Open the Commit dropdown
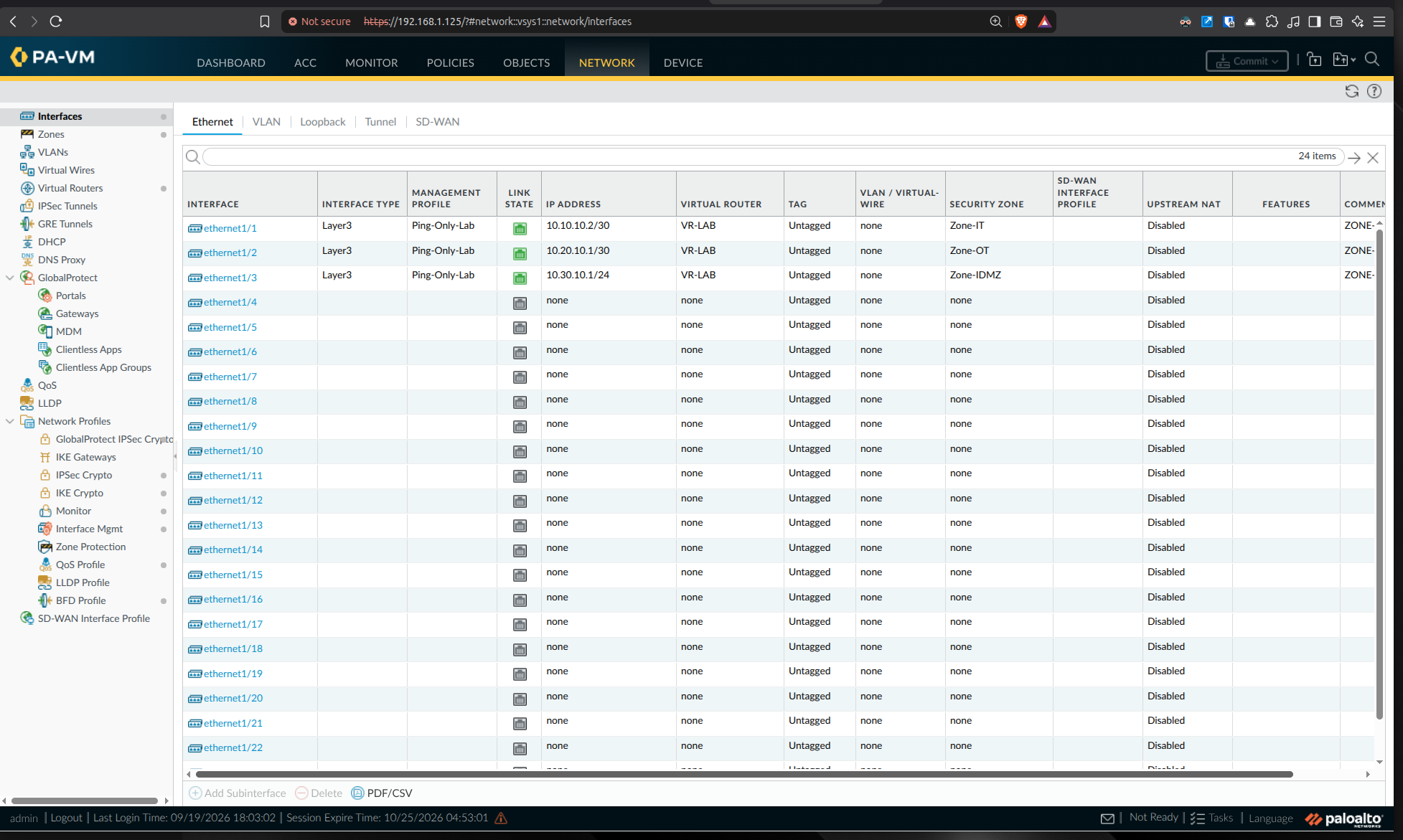 [x=1247, y=61]
